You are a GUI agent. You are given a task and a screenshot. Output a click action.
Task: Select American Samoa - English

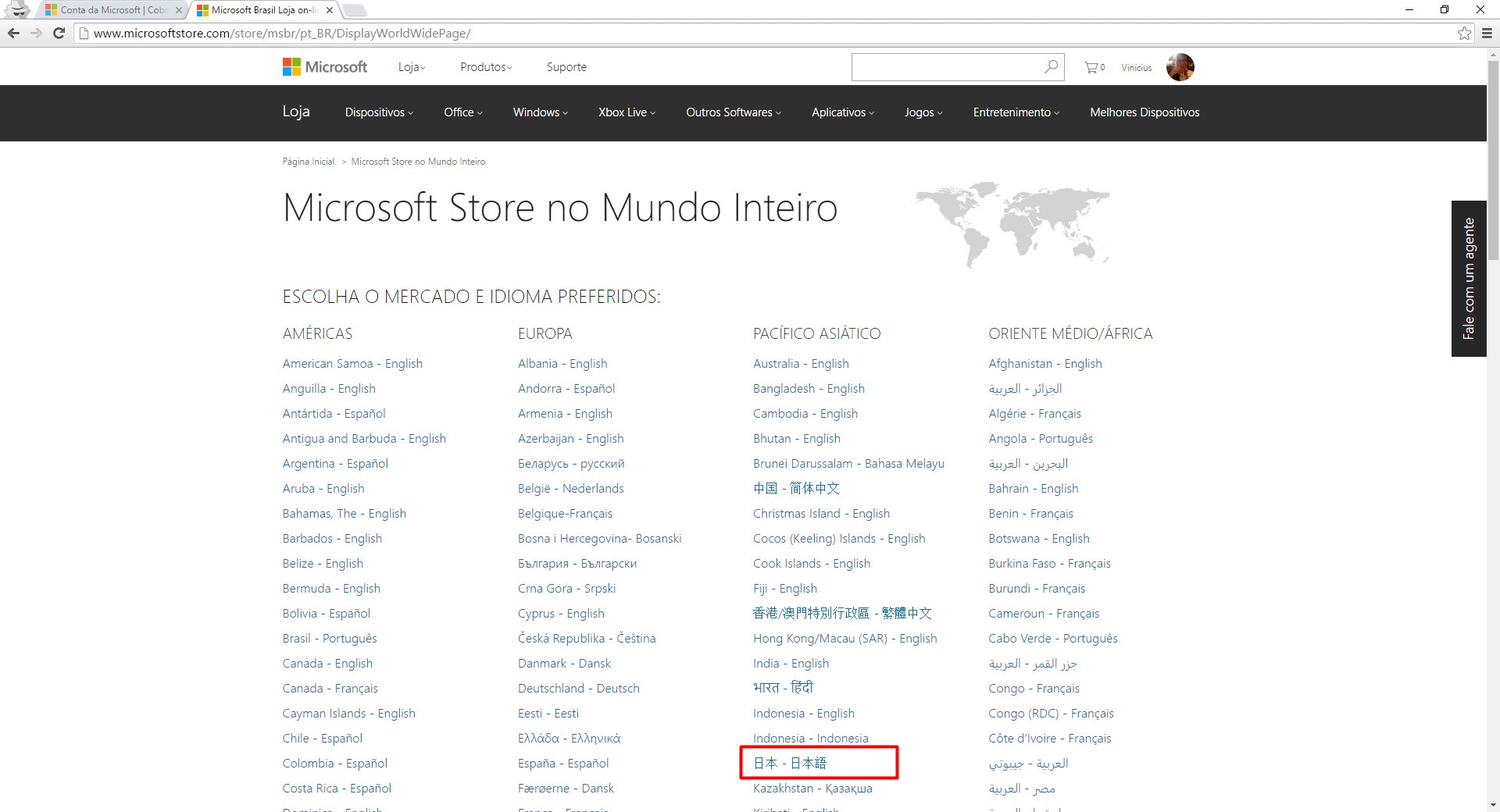[352, 364]
